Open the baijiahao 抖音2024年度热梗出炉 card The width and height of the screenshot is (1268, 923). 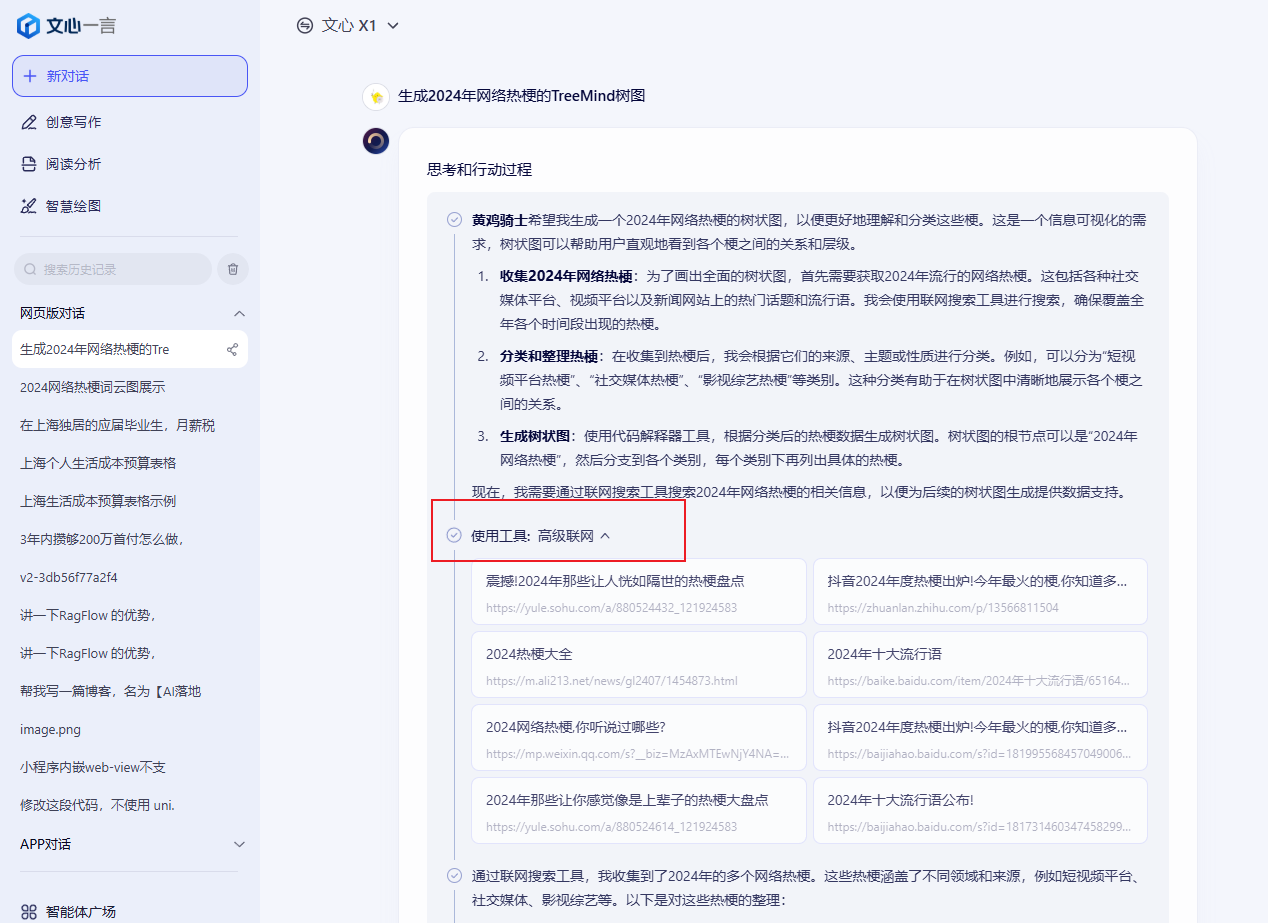coord(980,738)
